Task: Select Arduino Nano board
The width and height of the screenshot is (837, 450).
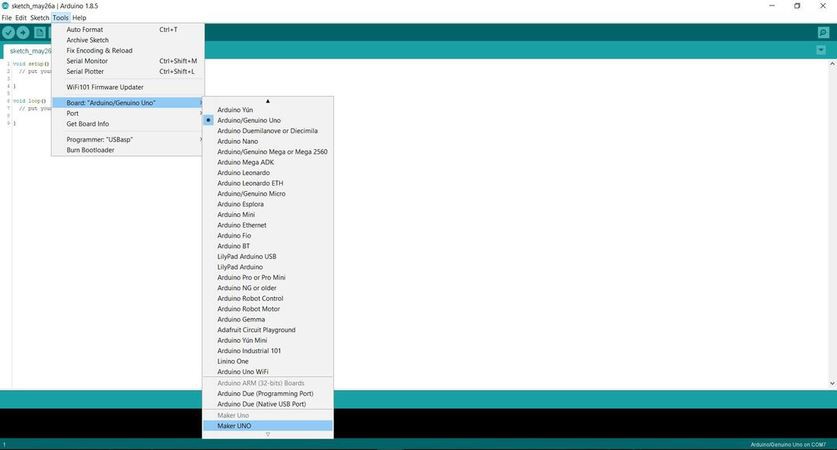Action: 267,141
